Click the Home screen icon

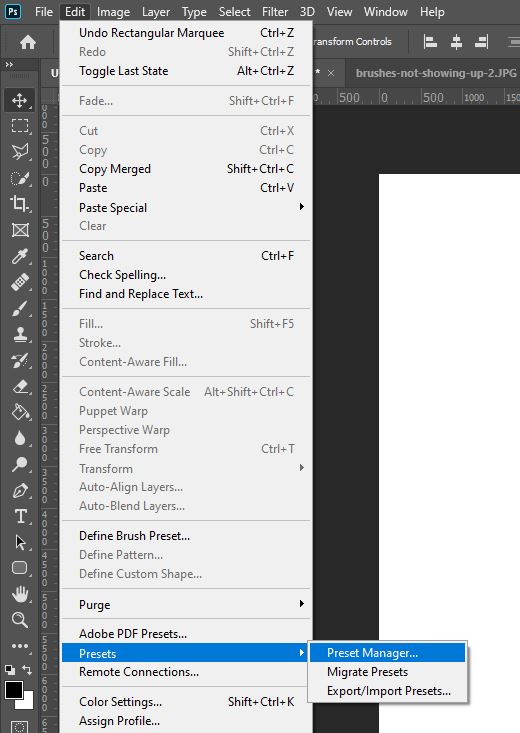[x=28, y=43]
